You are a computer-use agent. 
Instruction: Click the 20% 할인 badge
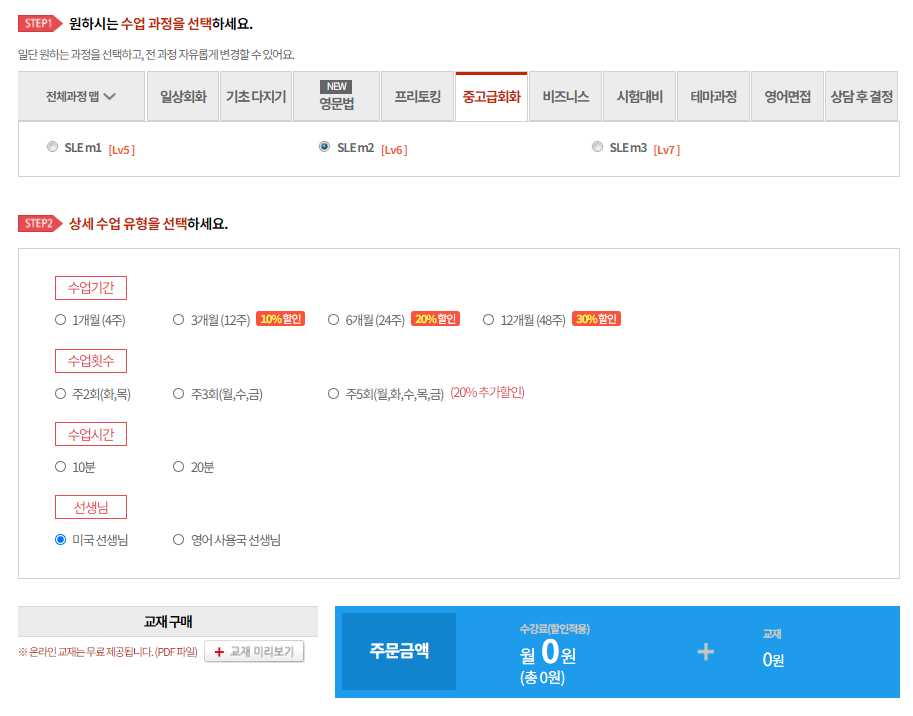coord(436,319)
